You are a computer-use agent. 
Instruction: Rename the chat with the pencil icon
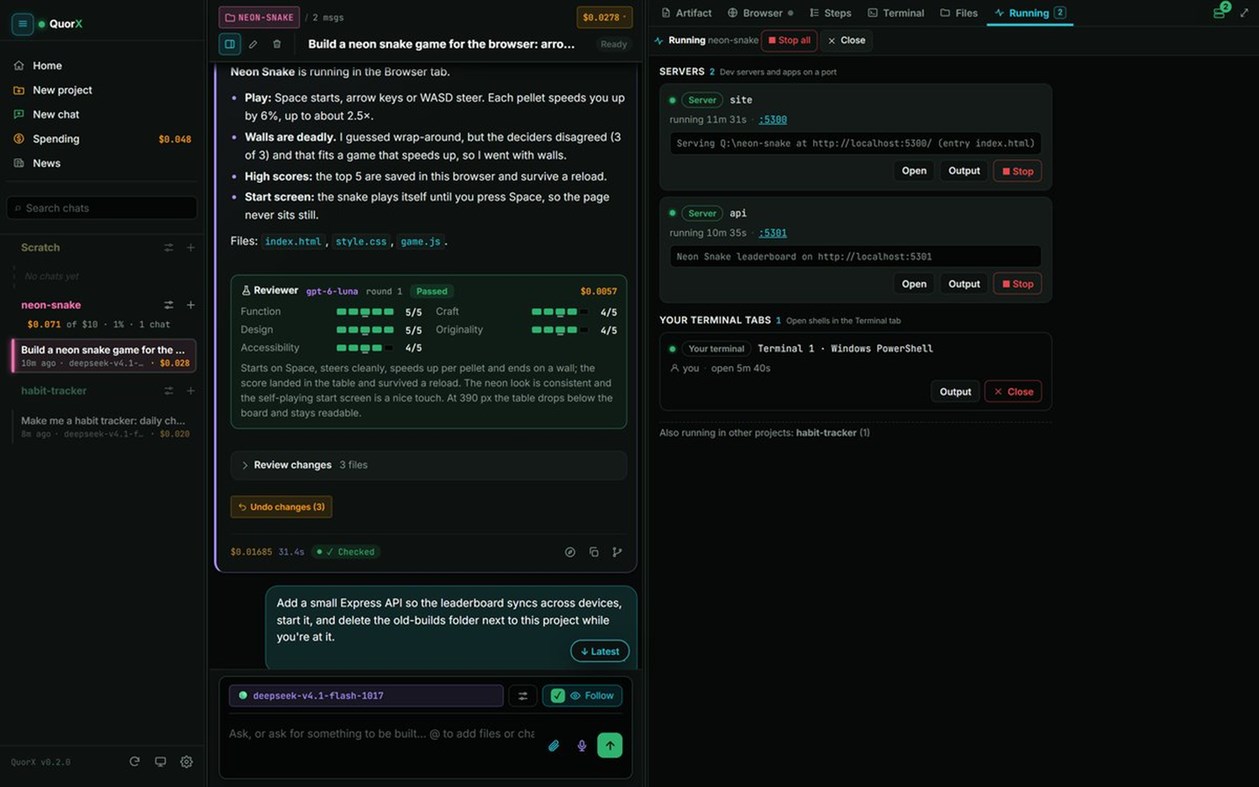click(253, 44)
